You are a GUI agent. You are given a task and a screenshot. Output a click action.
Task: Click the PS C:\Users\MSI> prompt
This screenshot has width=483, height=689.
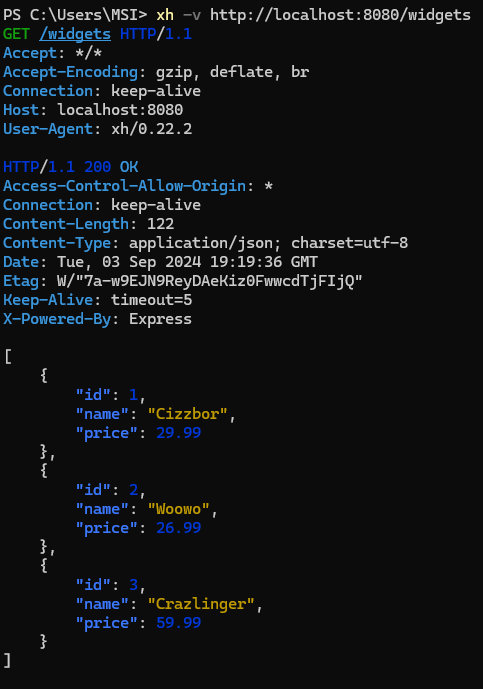point(75,15)
